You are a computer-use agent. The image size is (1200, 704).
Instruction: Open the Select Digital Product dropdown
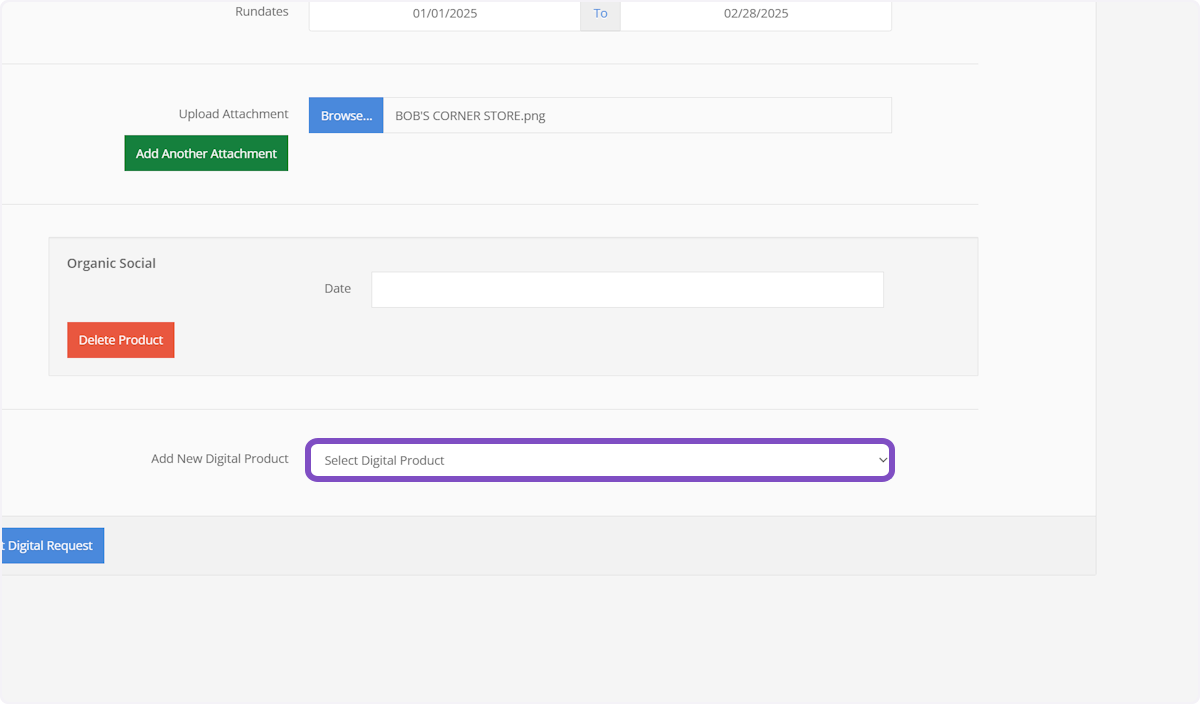pyautogui.click(x=598, y=460)
